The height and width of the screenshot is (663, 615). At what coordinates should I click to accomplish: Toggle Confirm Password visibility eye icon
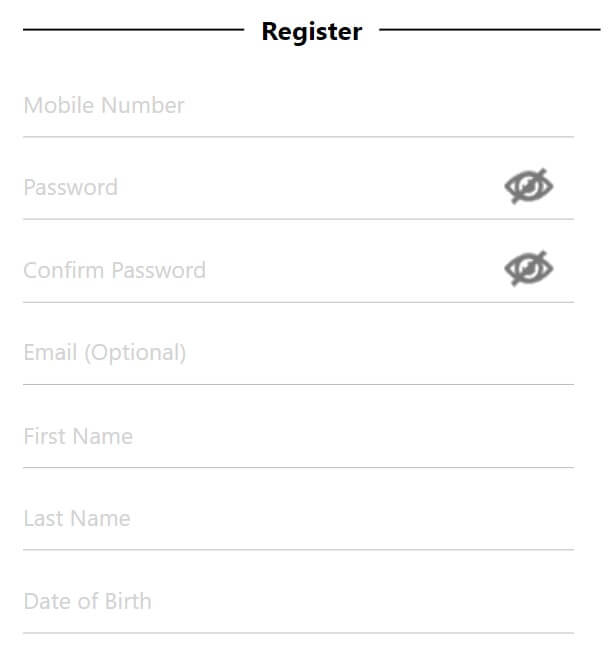[x=528, y=269]
